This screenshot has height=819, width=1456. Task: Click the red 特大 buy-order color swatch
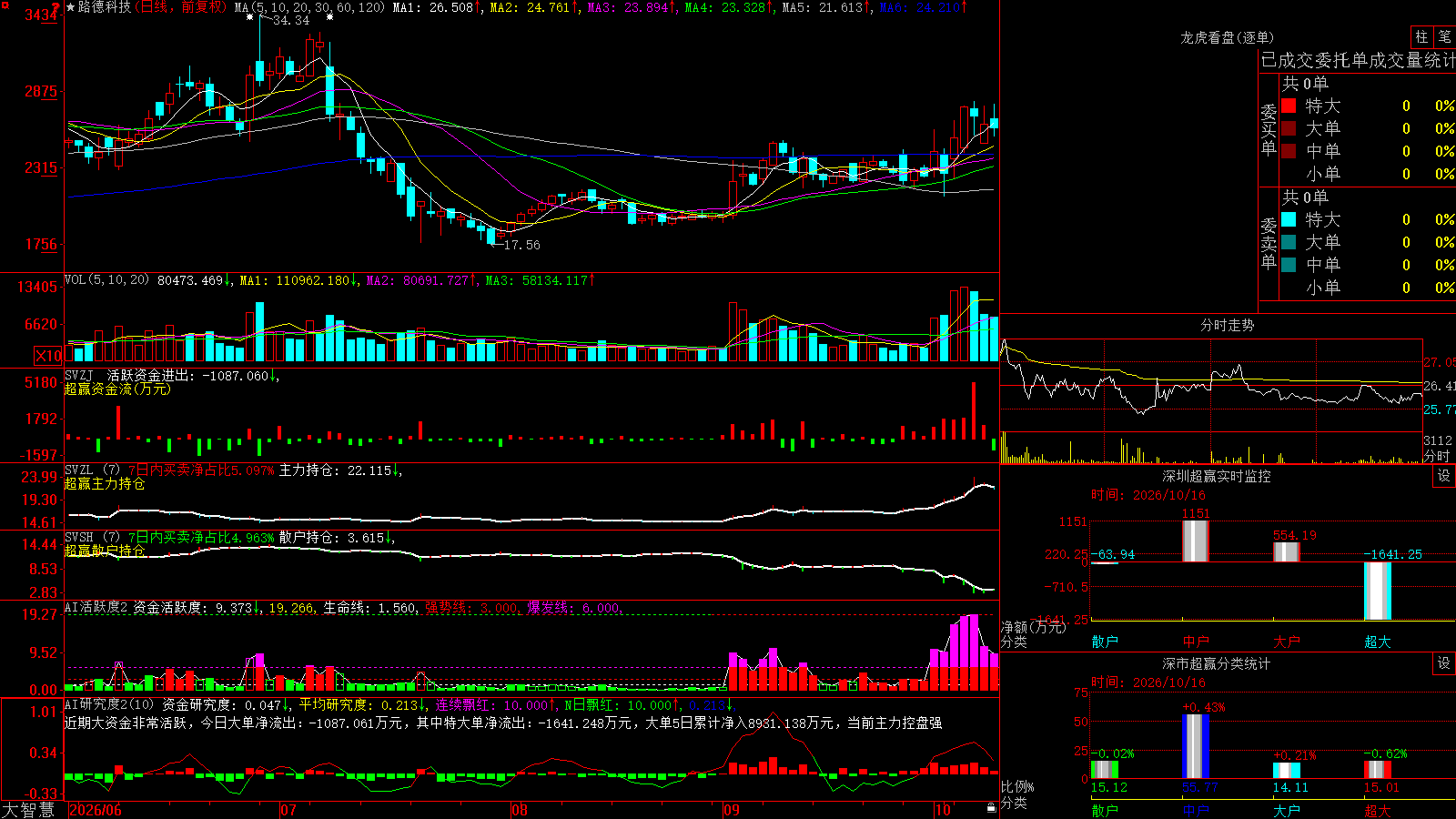click(1289, 106)
